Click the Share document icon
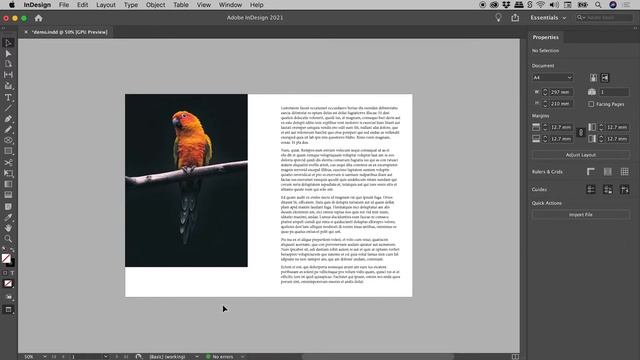This screenshot has height=360, width=640. coord(515,18)
